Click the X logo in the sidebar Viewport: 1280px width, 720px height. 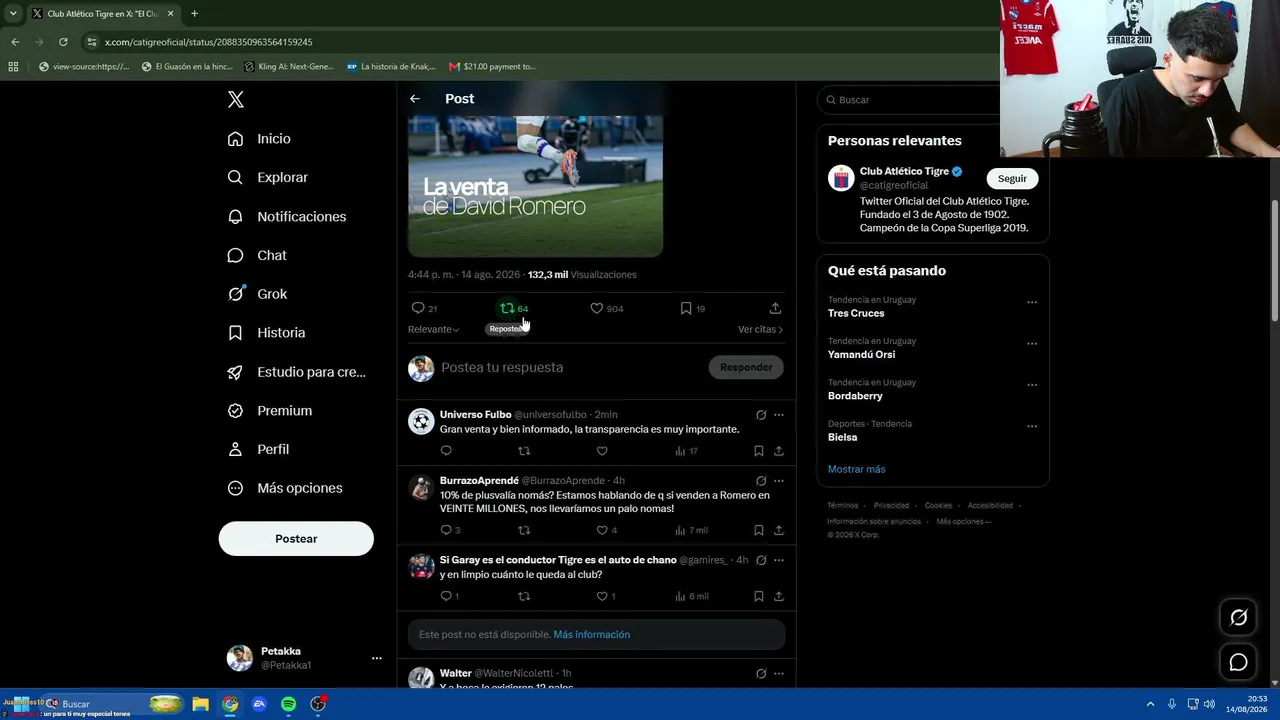[x=236, y=99]
